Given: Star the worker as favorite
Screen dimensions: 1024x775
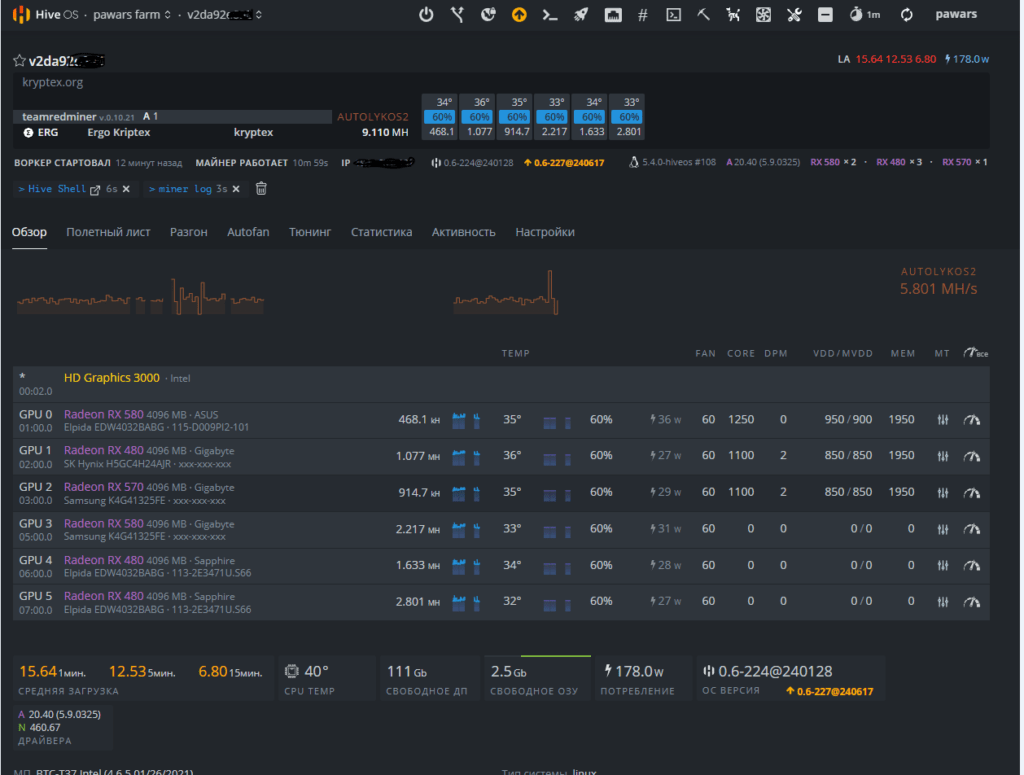Looking at the screenshot, I should [19, 61].
